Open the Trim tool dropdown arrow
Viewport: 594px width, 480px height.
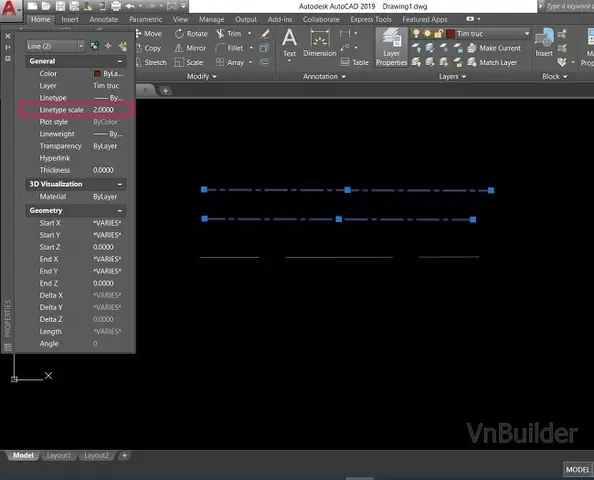[249, 34]
